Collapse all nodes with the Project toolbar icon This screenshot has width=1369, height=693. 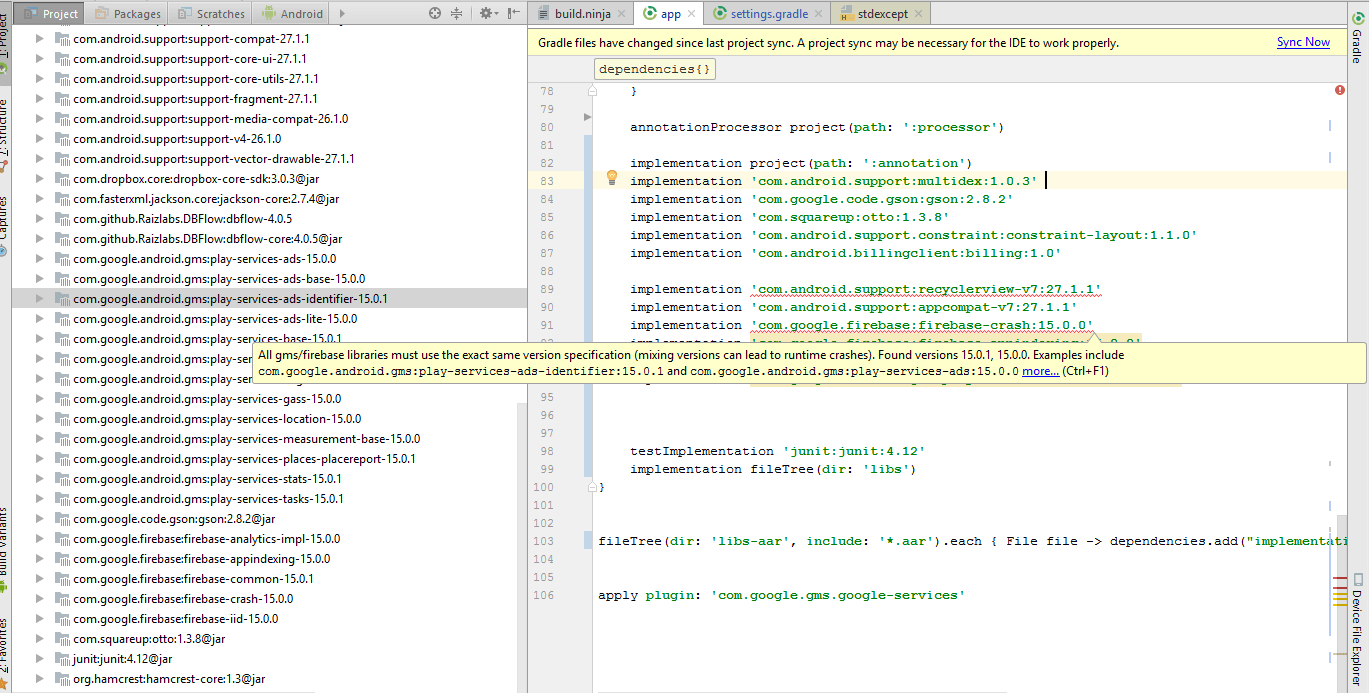click(x=456, y=13)
